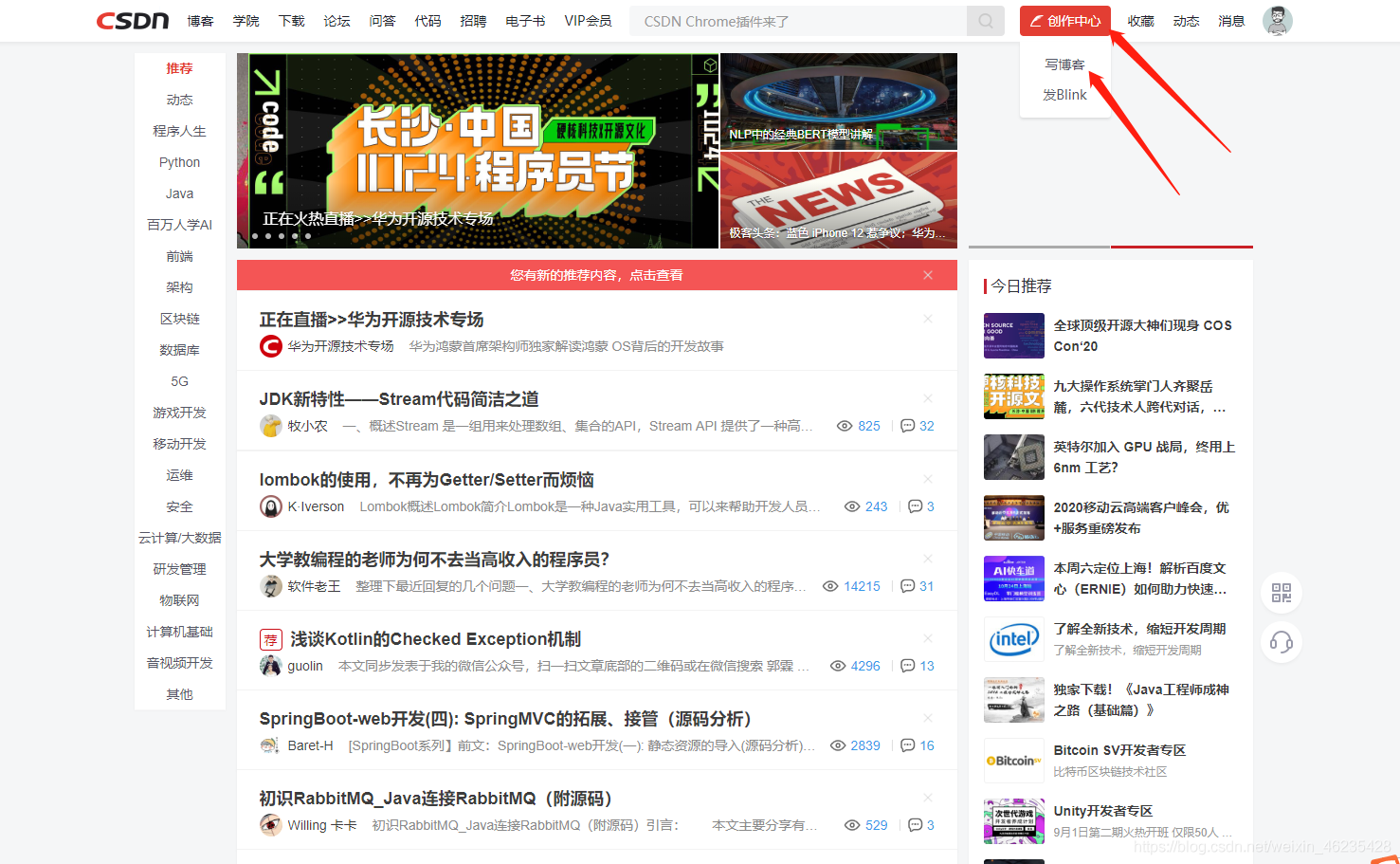
Task: Click first carousel indicator dot on banner
Action: point(255,236)
